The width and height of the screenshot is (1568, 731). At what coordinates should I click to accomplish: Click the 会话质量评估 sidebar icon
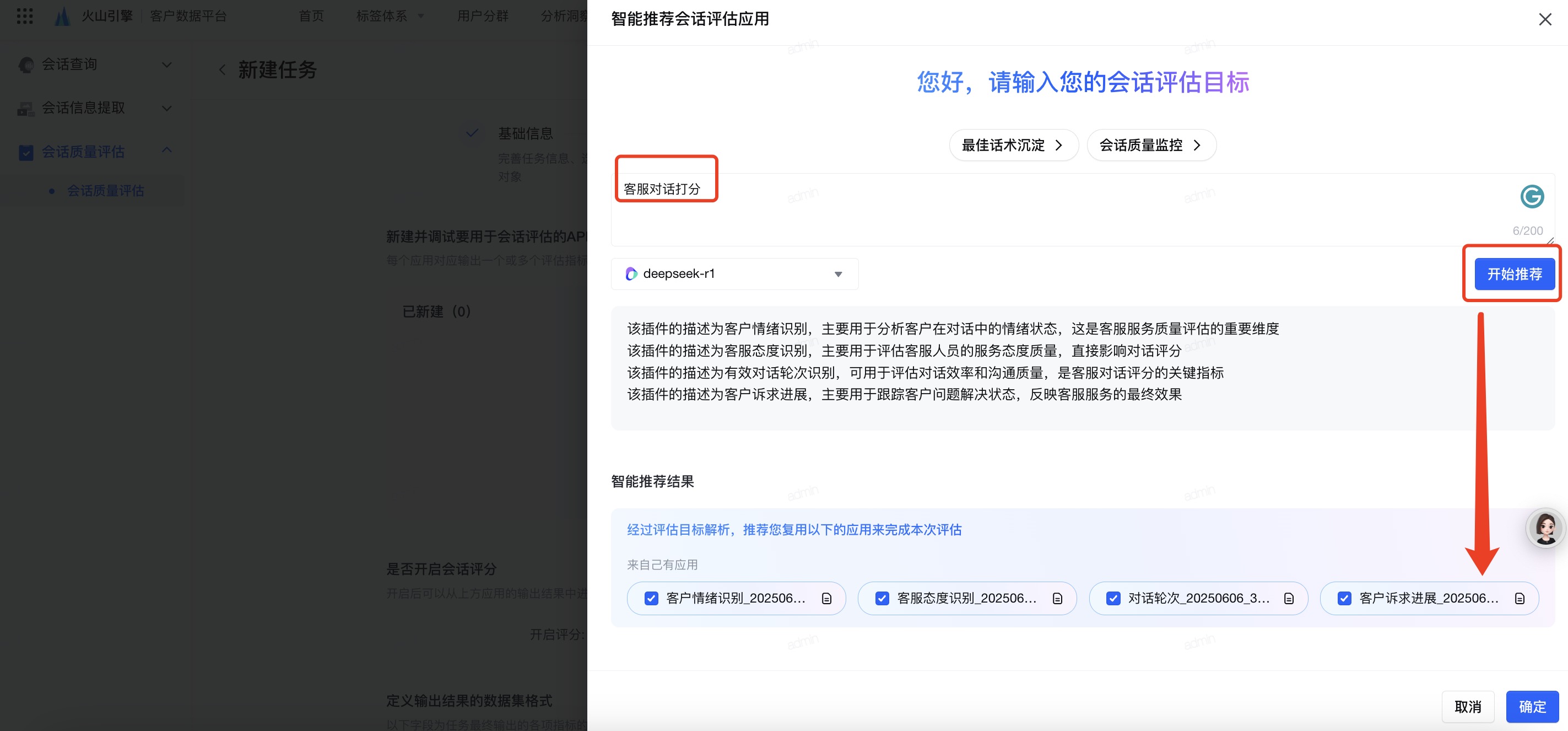click(x=26, y=152)
